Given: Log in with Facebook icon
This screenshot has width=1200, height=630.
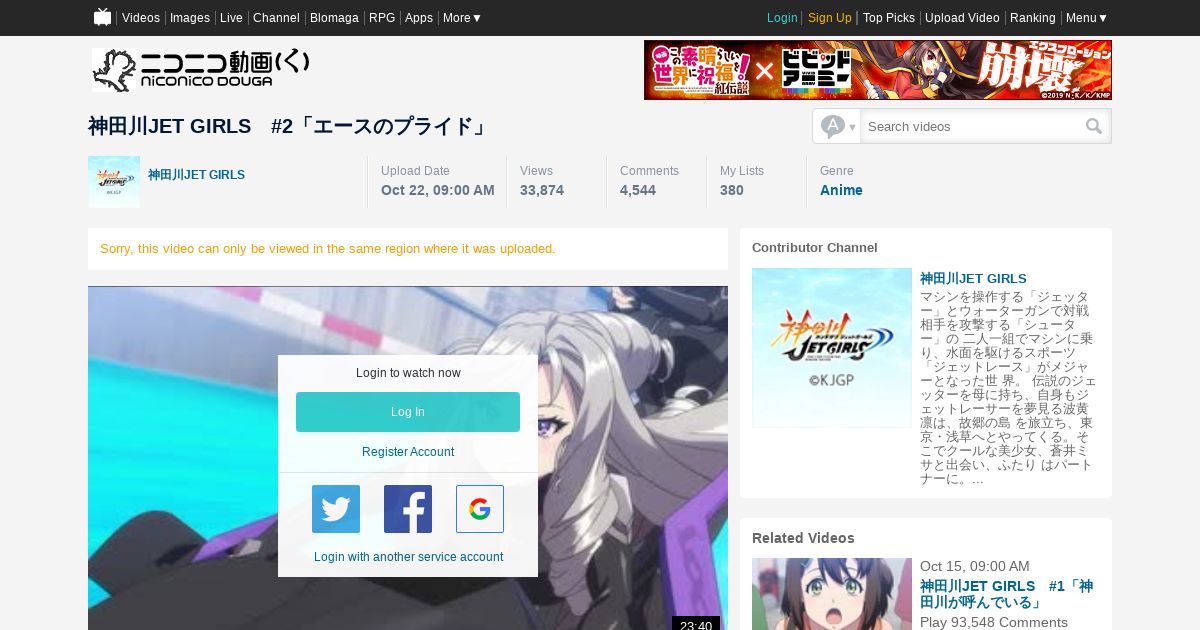Looking at the screenshot, I should click(408, 509).
